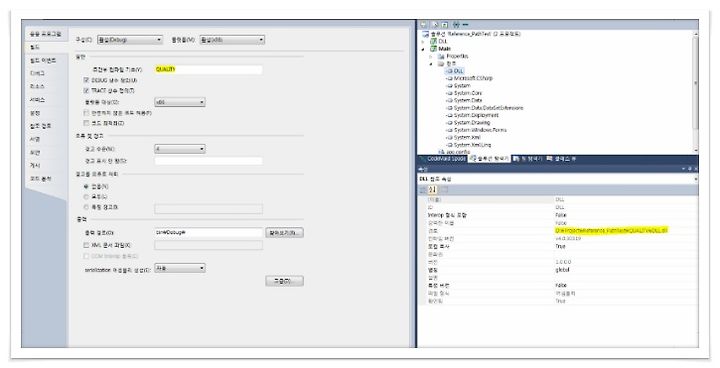Screen dimensions: 720x368
Task: Open Property Pages icon in Properties toolbar
Action: coord(444,190)
